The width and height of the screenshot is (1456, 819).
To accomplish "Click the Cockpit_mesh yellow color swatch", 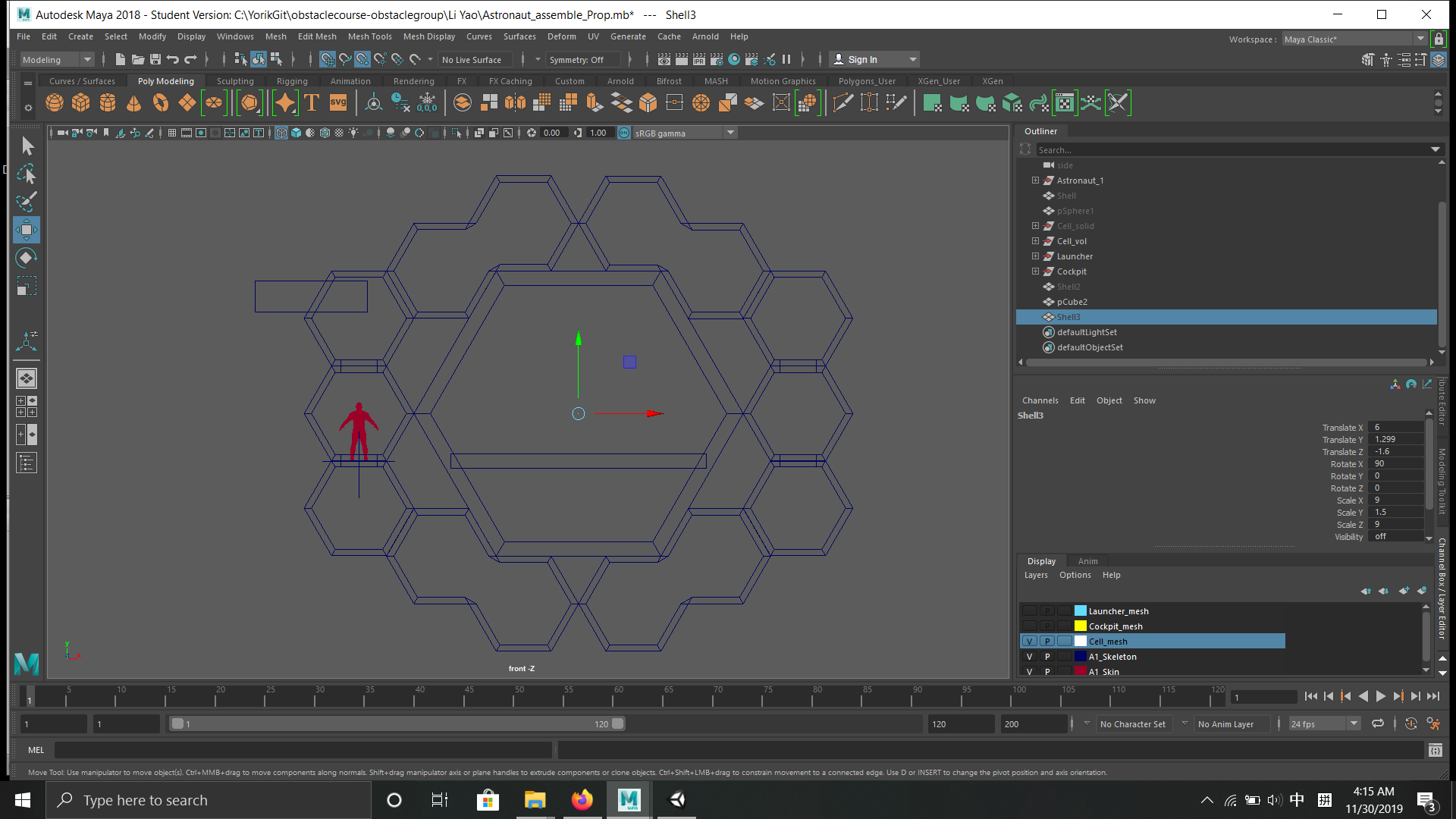I will click(x=1081, y=626).
